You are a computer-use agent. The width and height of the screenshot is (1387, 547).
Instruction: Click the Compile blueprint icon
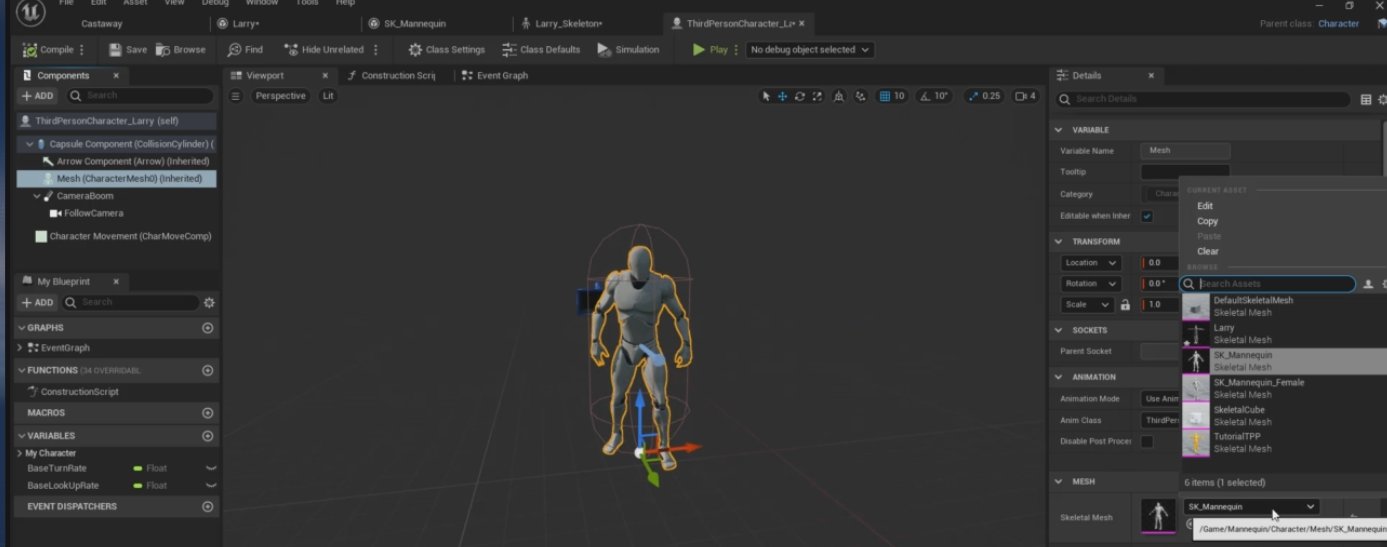[x=31, y=50]
